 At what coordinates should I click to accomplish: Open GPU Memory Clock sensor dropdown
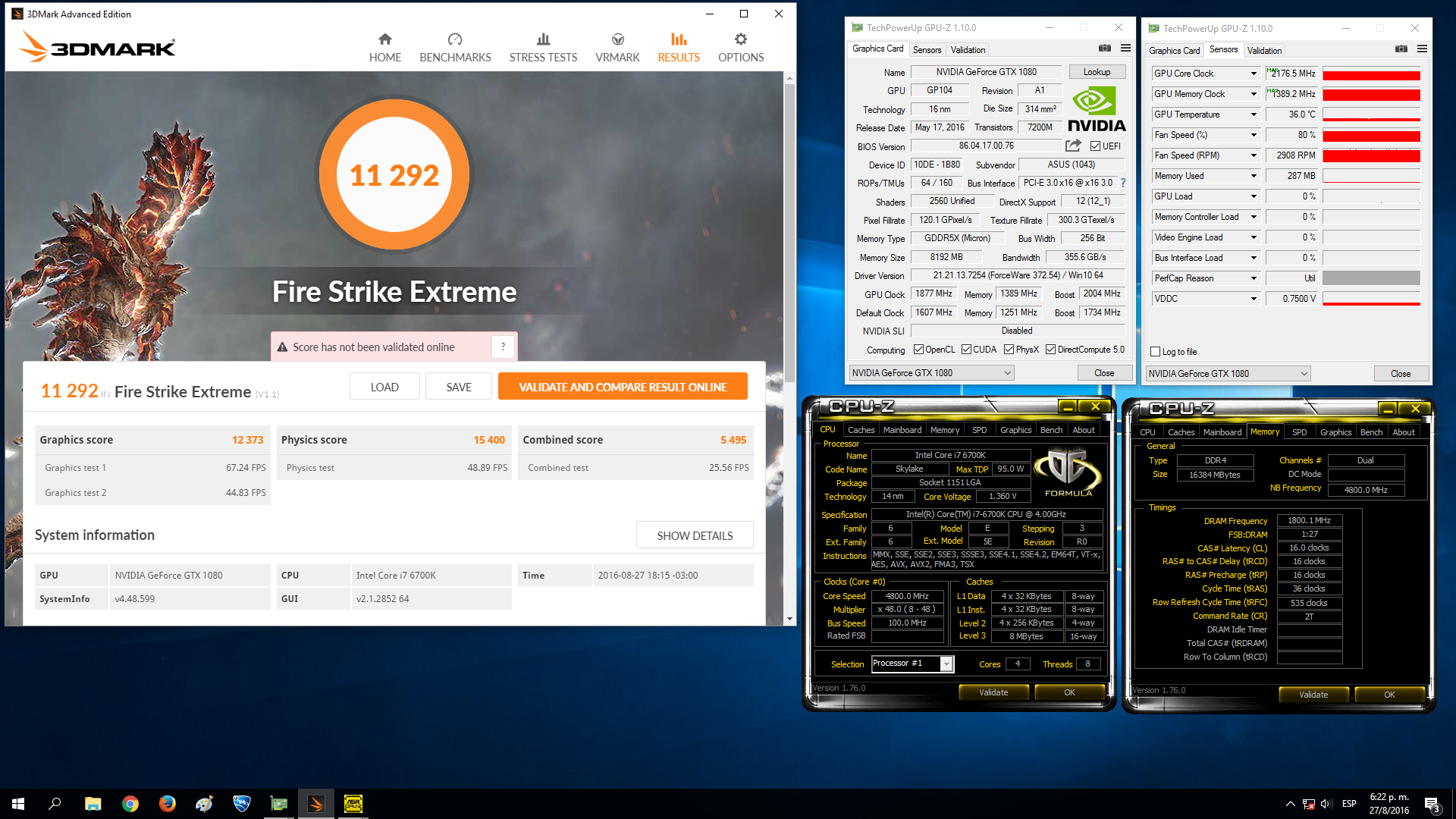(1254, 94)
